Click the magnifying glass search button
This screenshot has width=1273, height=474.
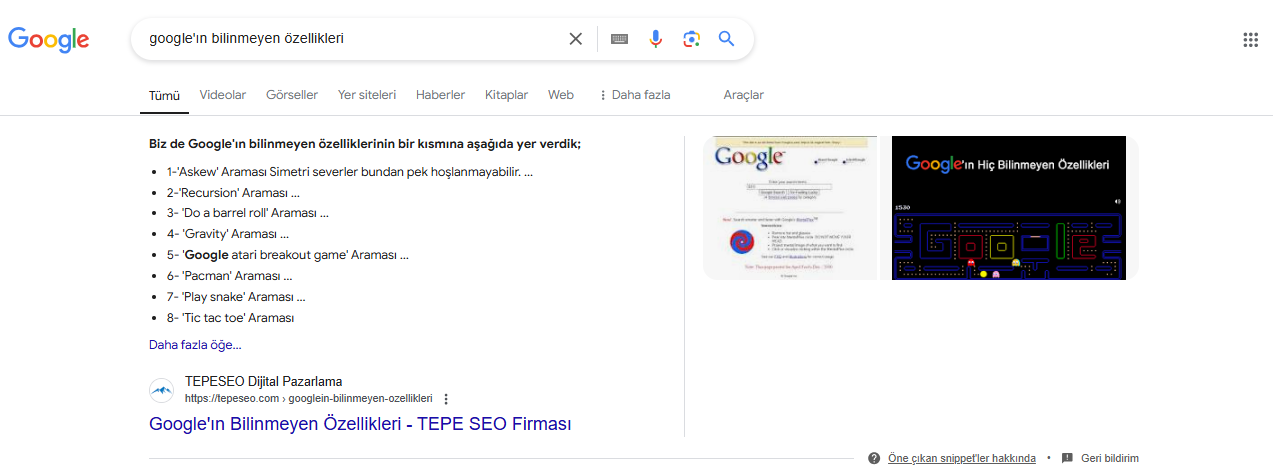pyautogui.click(x=727, y=39)
